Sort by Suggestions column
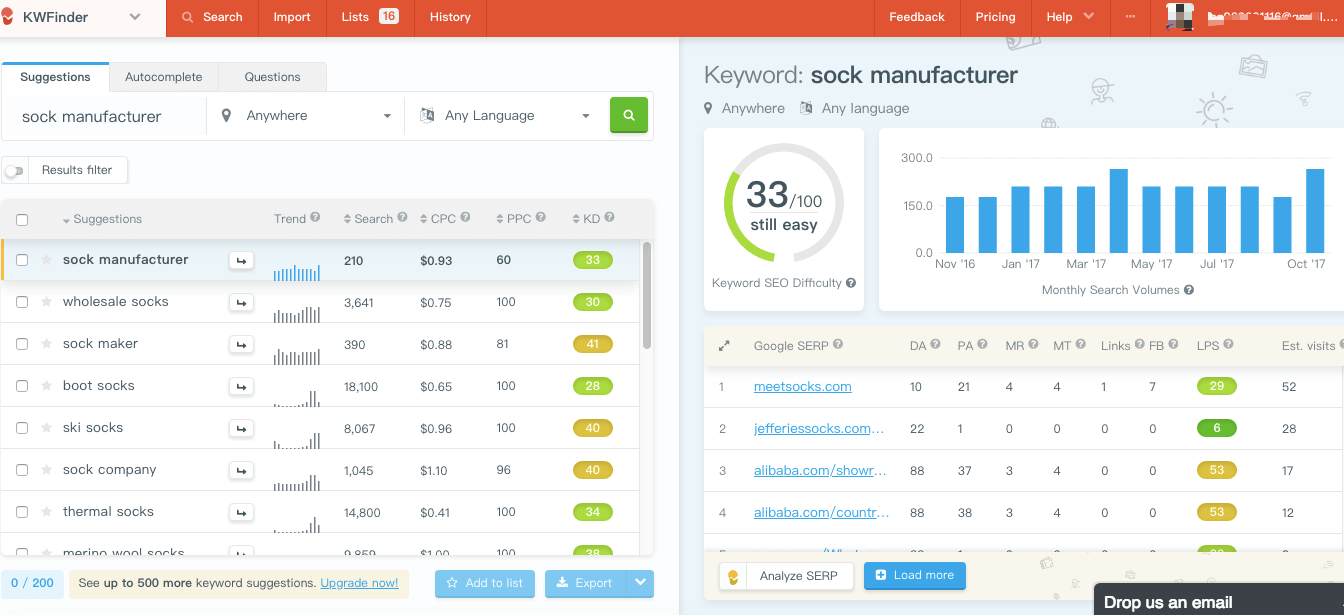Image resolution: width=1344 pixels, height=615 pixels. [102, 219]
